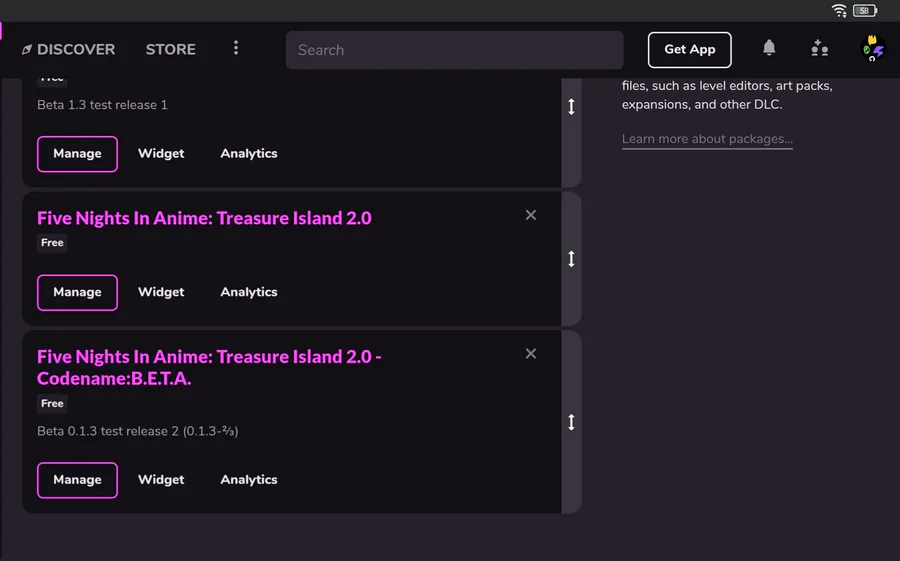This screenshot has width=900, height=561.
Task: Click reorder handle for Codename:B.E.T.A. package
Action: click(571, 422)
